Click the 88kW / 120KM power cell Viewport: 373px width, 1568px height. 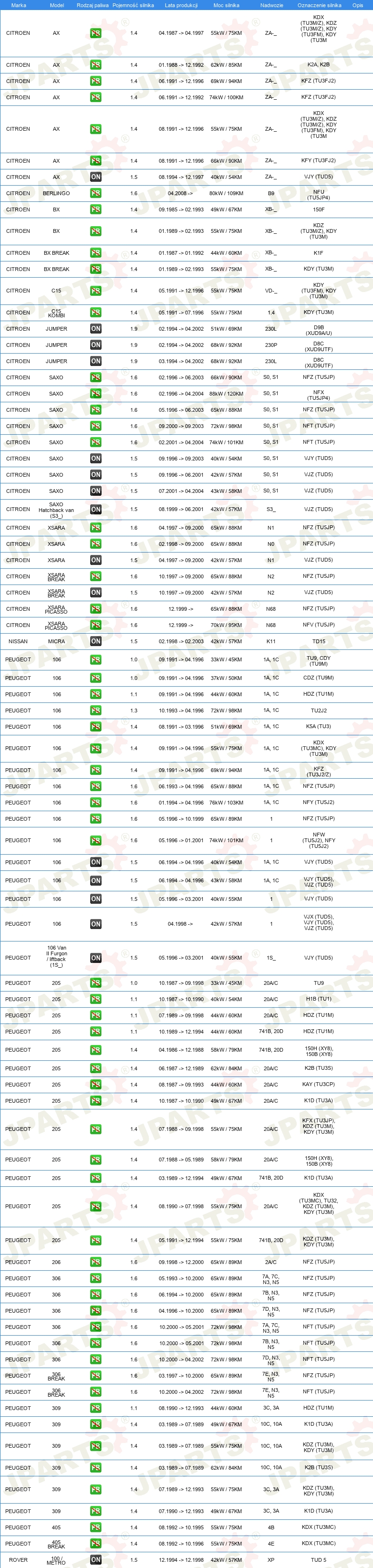pos(227,394)
